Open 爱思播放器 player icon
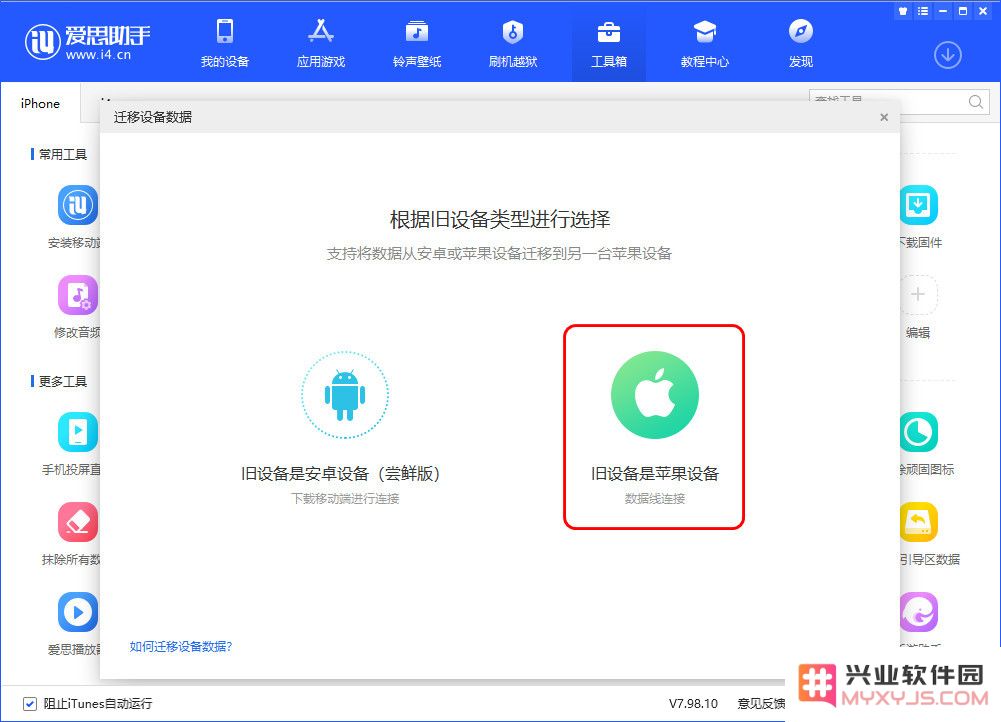The width and height of the screenshot is (1001, 722). point(78,612)
